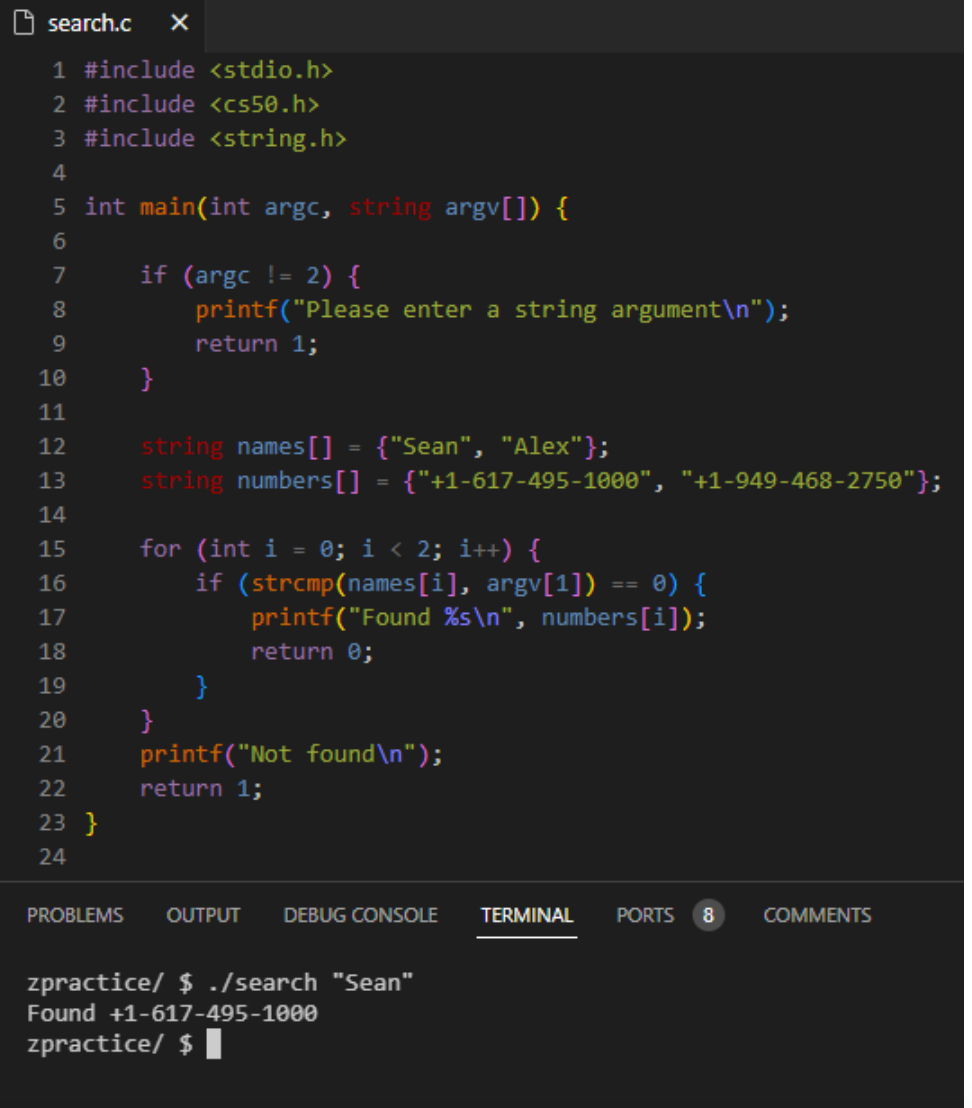Open the DEBUG CONSOLE tab
Image resolution: width=972 pixels, height=1108 pixels.
pos(360,915)
